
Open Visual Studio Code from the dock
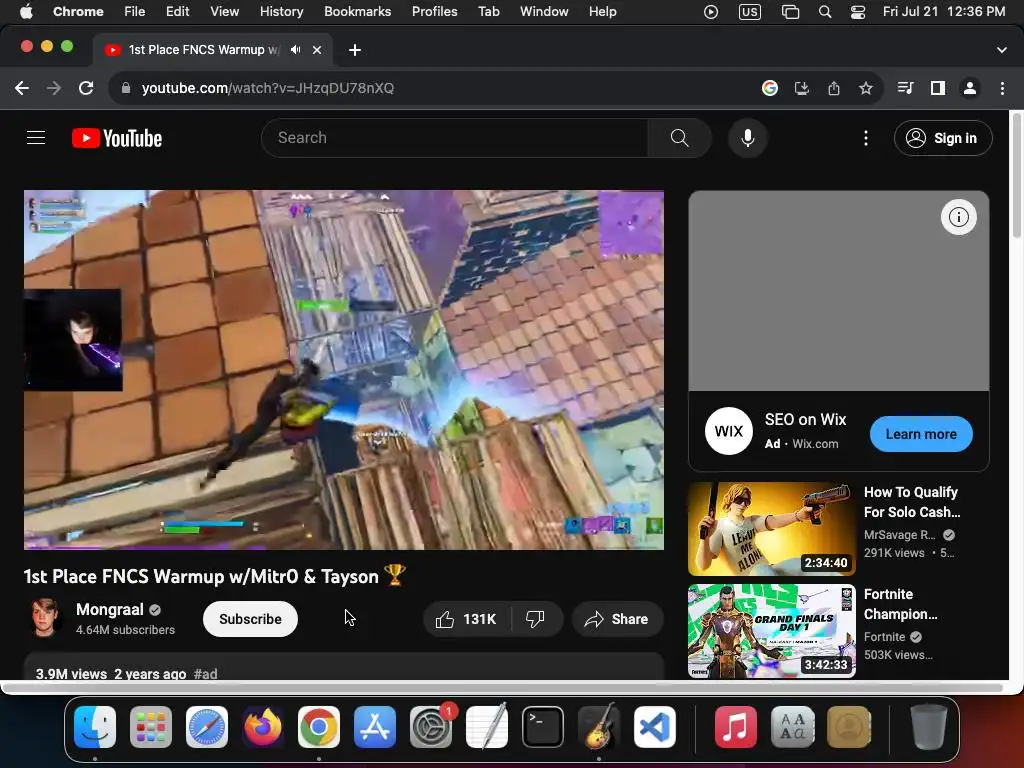pos(654,727)
